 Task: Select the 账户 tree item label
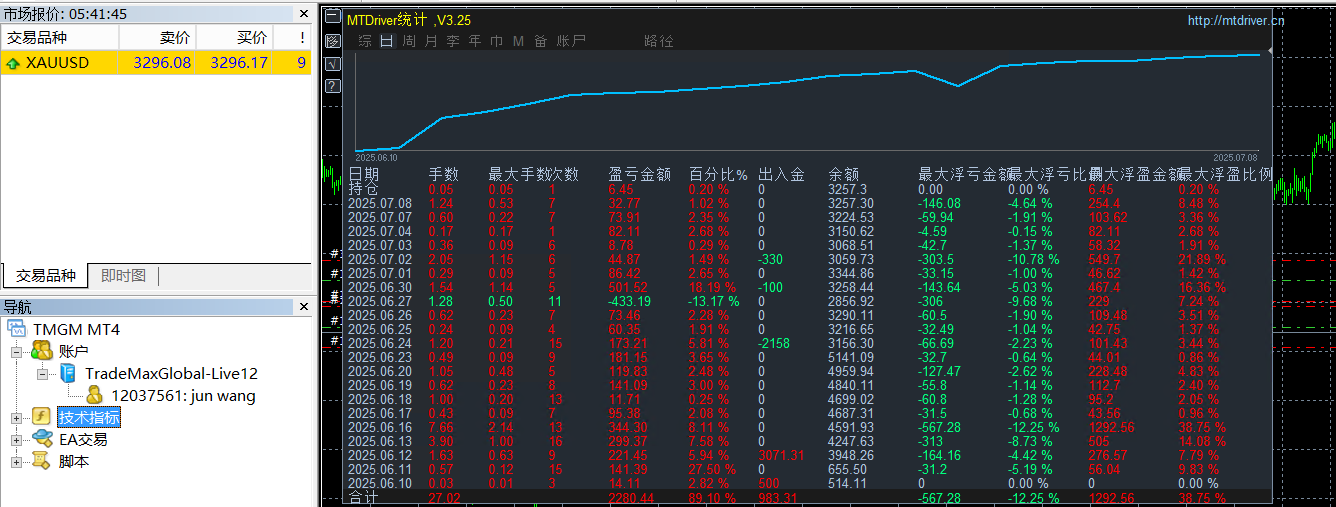coord(74,351)
